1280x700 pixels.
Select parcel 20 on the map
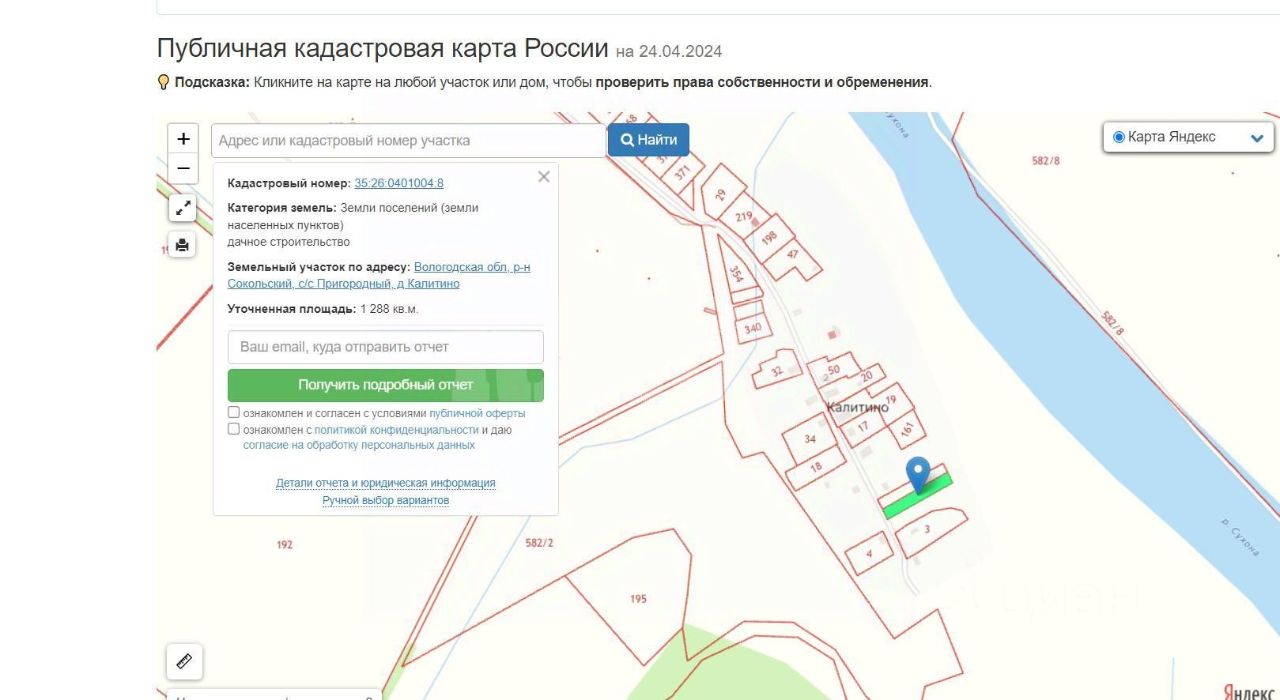click(x=866, y=377)
